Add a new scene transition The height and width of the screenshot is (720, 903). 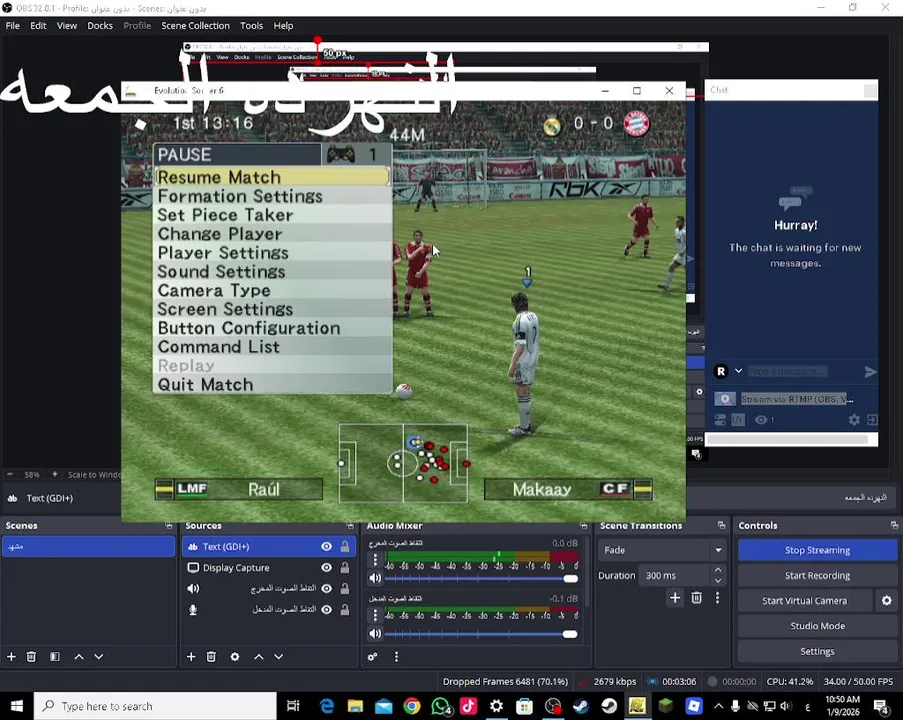click(675, 598)
